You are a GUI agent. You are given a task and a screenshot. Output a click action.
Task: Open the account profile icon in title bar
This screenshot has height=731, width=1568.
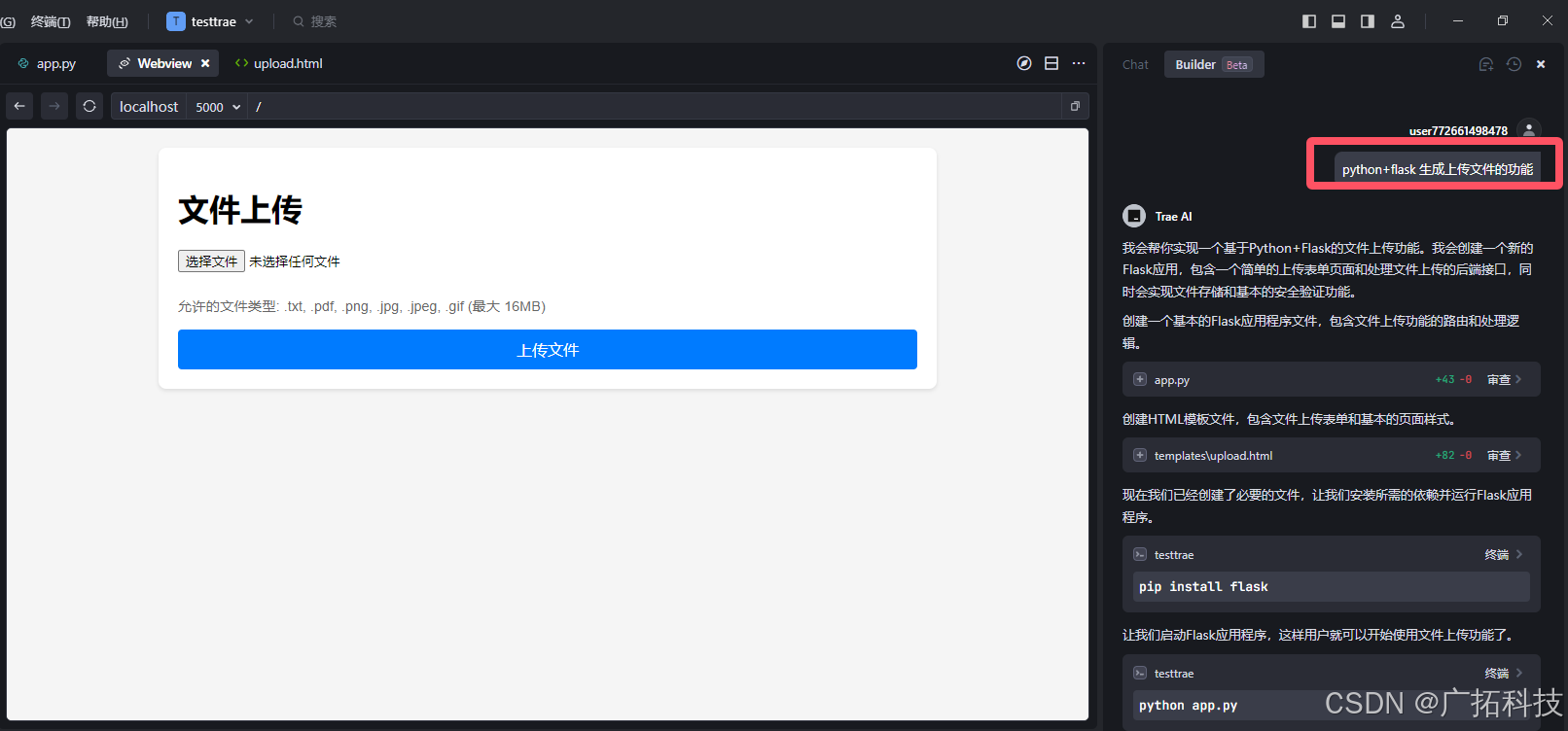(x=1398, y=21)
